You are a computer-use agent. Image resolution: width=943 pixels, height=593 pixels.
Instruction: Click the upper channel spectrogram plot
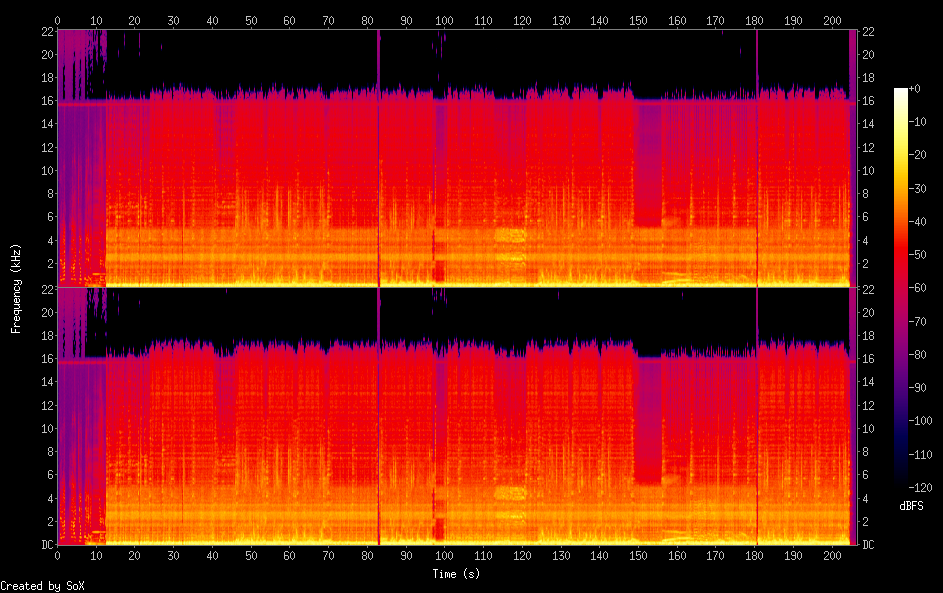click(x=457, y=158)
